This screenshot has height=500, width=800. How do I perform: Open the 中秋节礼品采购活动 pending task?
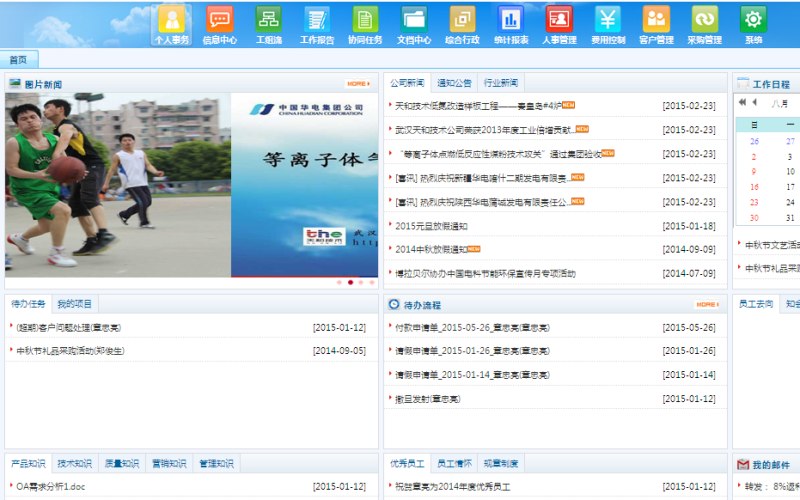(70, 351)
